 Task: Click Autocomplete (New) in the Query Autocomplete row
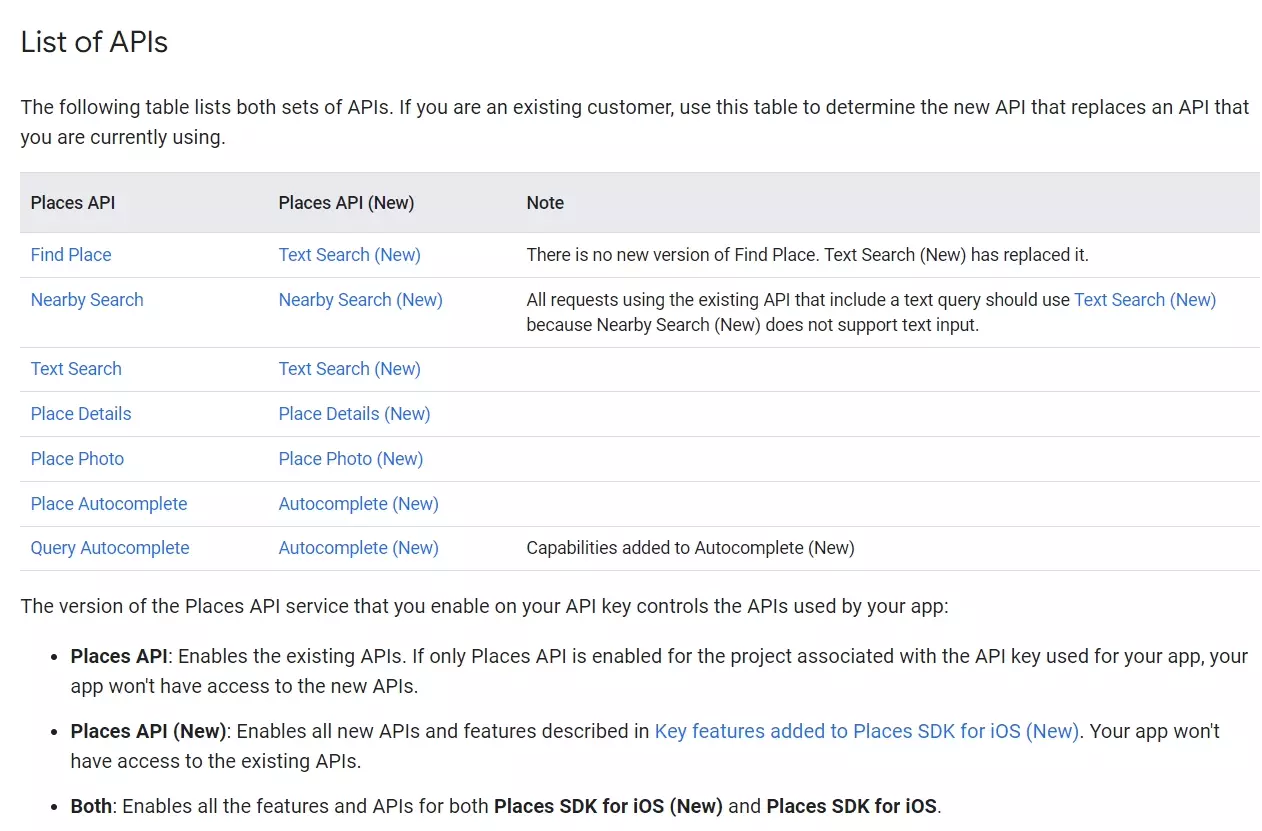(358, 548)
